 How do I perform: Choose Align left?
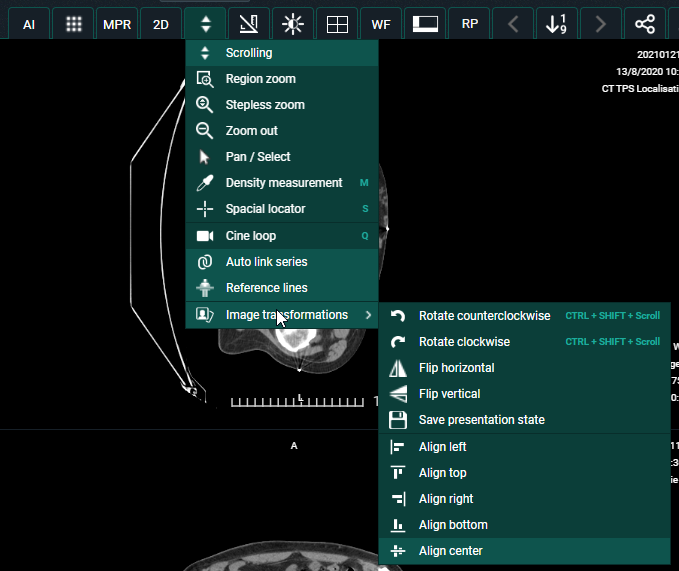[x=524, y=447]
